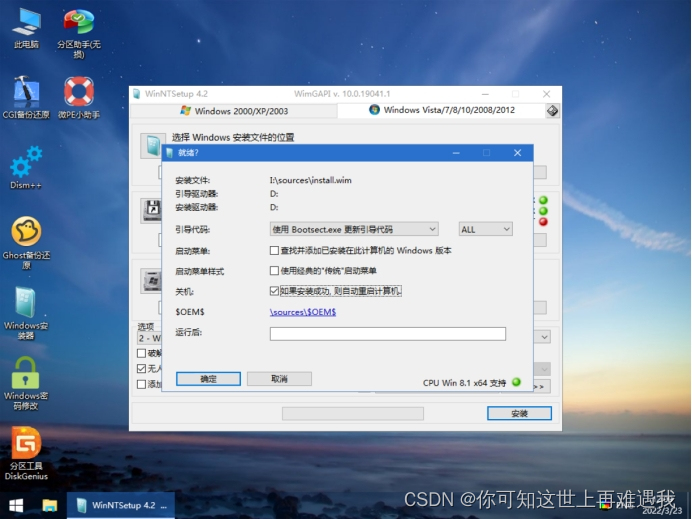692x519 pixels.
Task: Click the boot drive floppy icon in WinNTSetup
Action: click(151, 210)
